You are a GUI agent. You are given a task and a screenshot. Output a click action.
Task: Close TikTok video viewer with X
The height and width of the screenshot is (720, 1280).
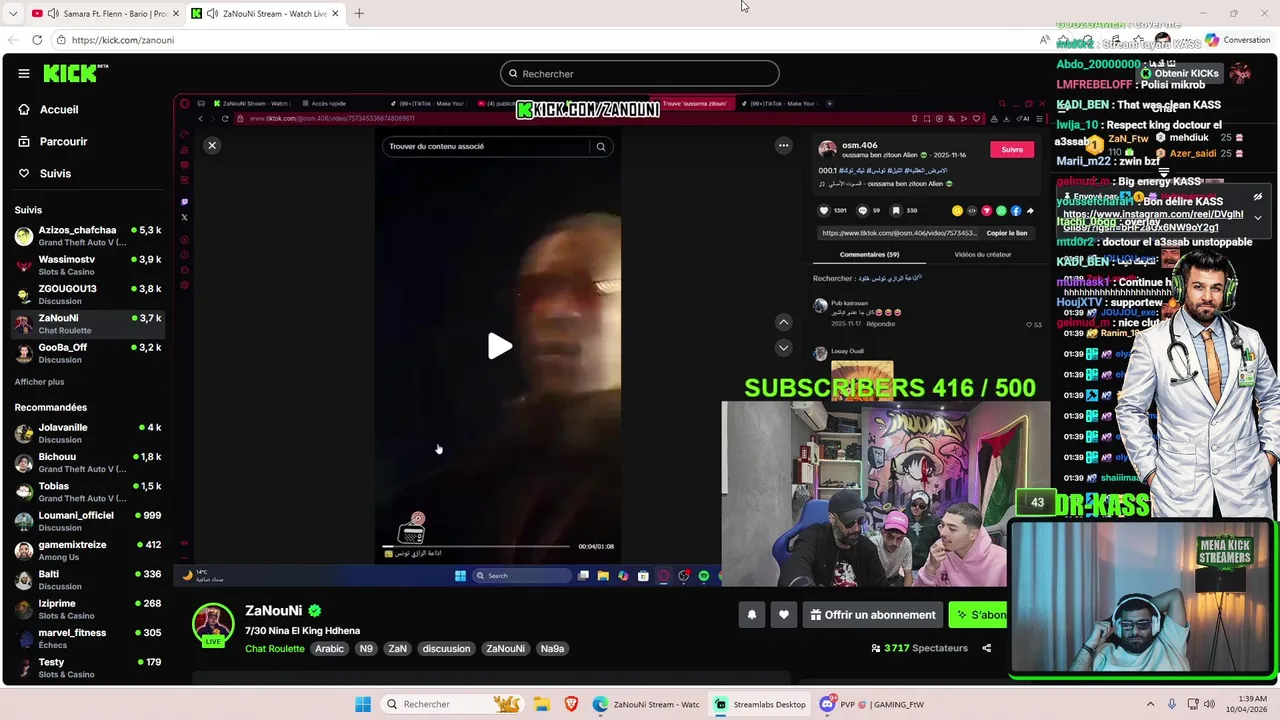(x=212, y=145)
